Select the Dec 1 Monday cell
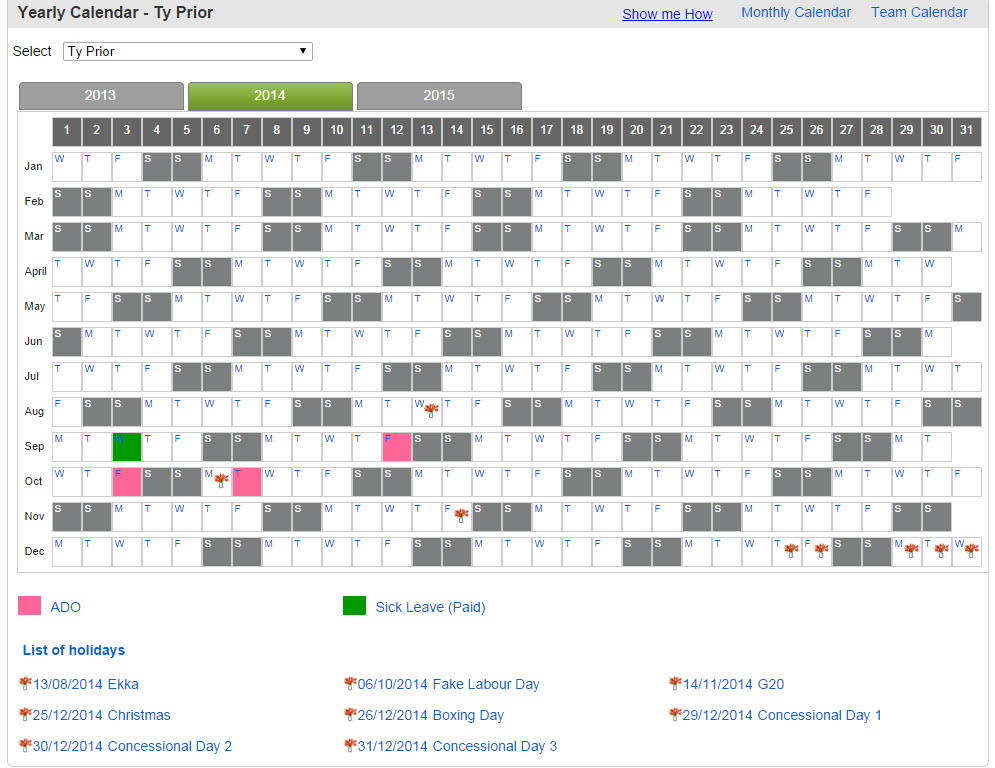995x768 pixels. coord(67,552)
